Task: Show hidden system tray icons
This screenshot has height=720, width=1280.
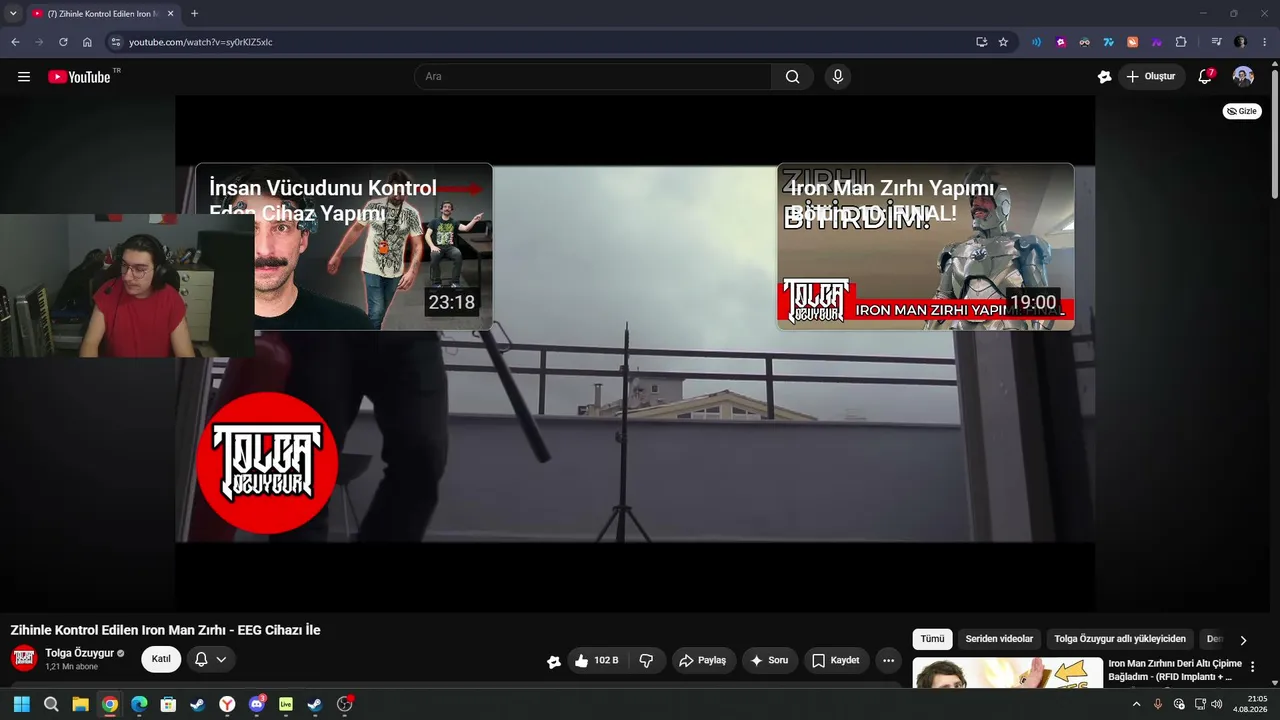Action: [1136, 704]
